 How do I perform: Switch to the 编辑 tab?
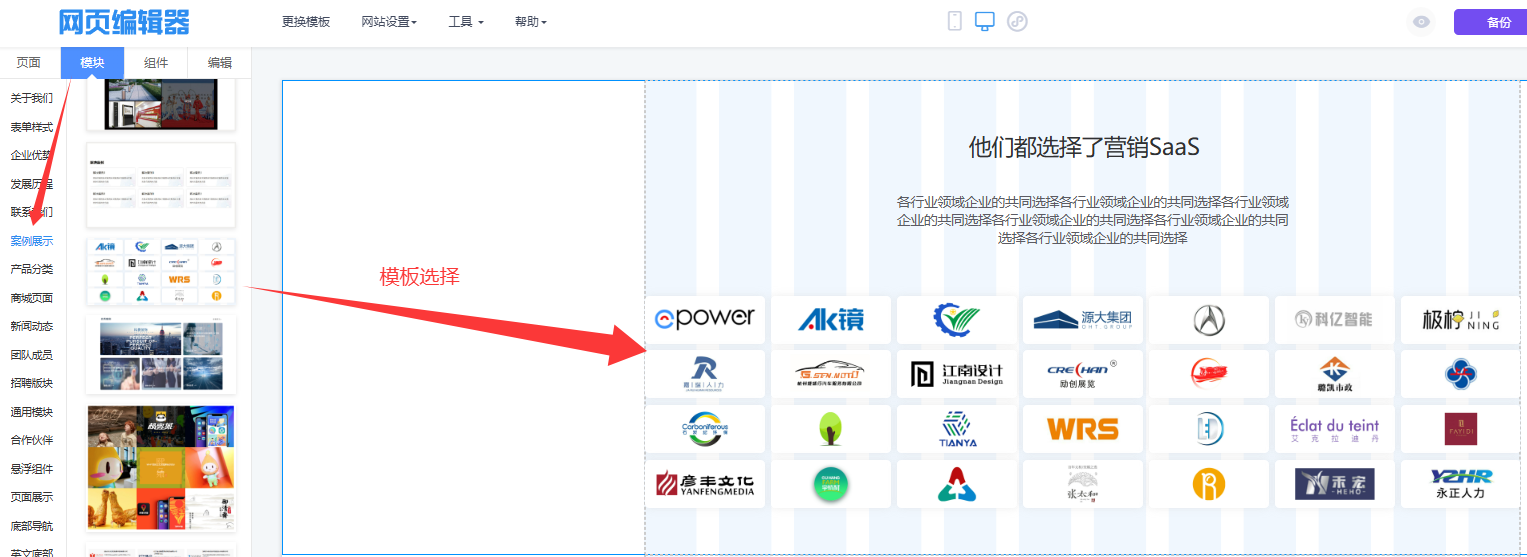click(219, 62)
